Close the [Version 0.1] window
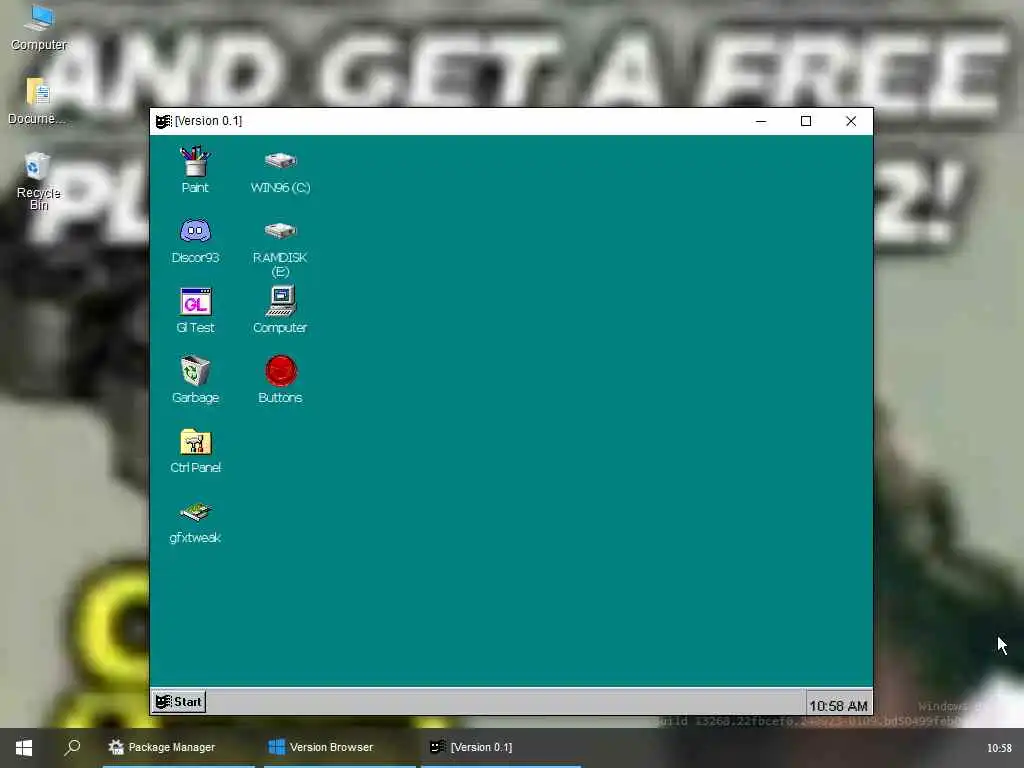Image resolution: width=1024 pixels, height=768 pixels. pyautogui.click(x=851, y=121)
